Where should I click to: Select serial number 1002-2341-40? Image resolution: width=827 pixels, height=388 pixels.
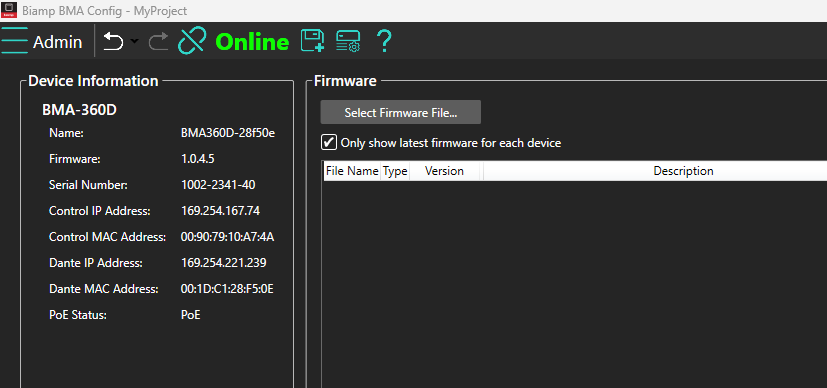[218, 185]
